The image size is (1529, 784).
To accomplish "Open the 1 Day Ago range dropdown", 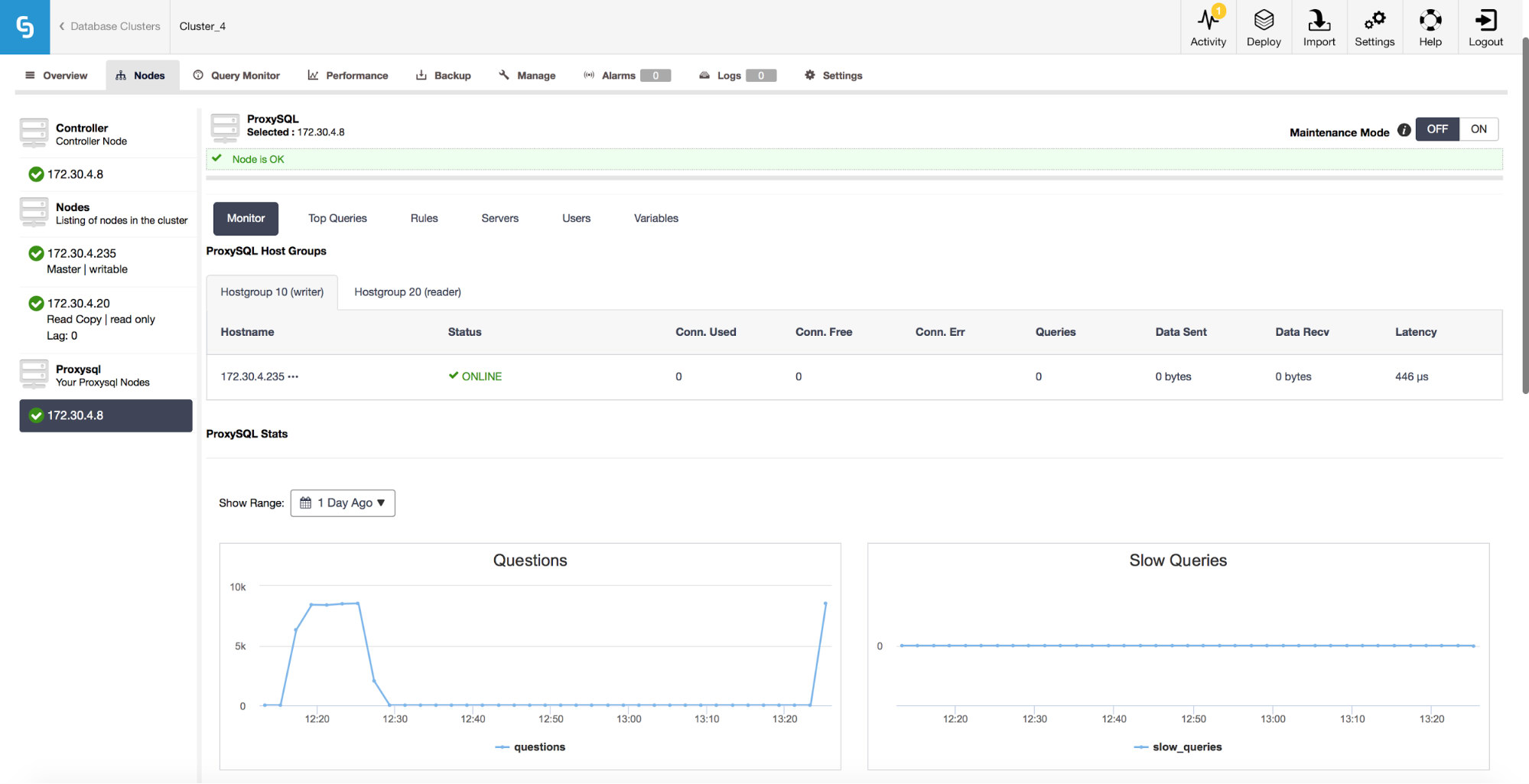I will pos(343,503).
